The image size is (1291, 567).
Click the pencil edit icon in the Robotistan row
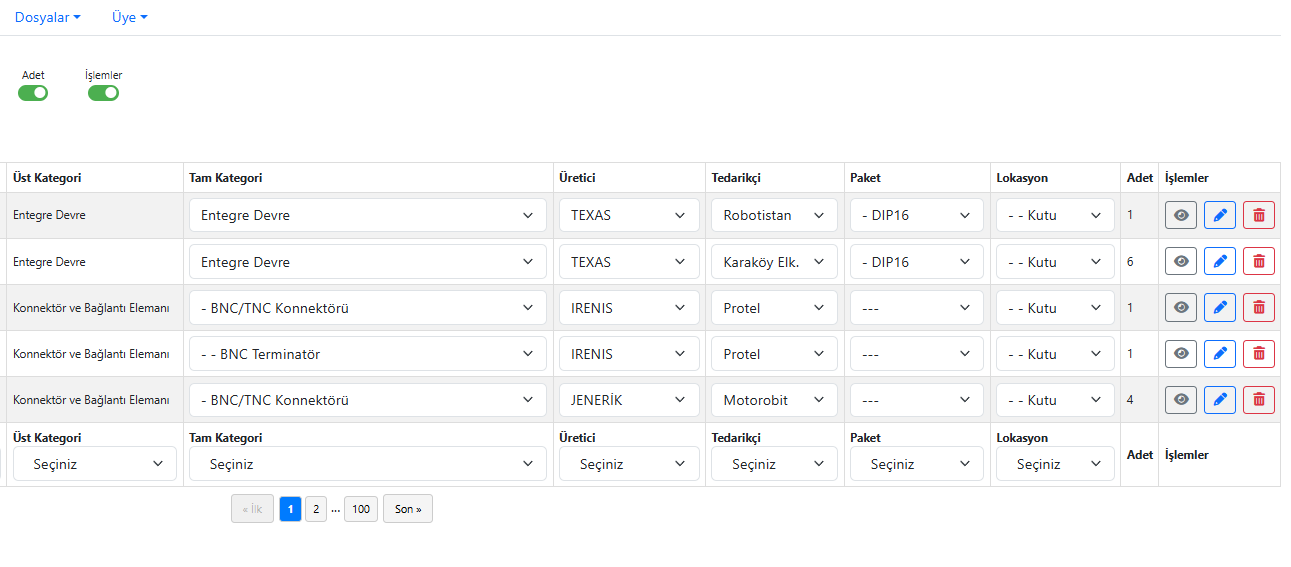1219,215
